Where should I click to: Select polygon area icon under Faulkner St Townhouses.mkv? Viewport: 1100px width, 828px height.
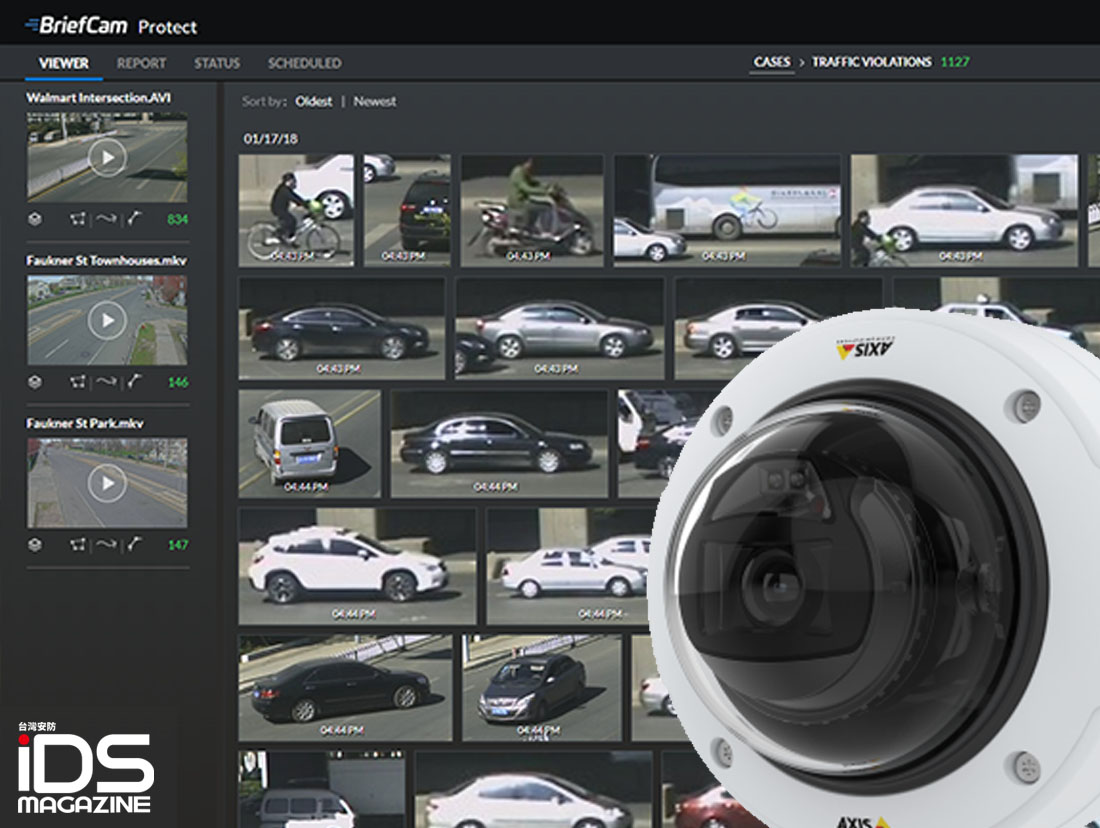(x=78, y=382)
